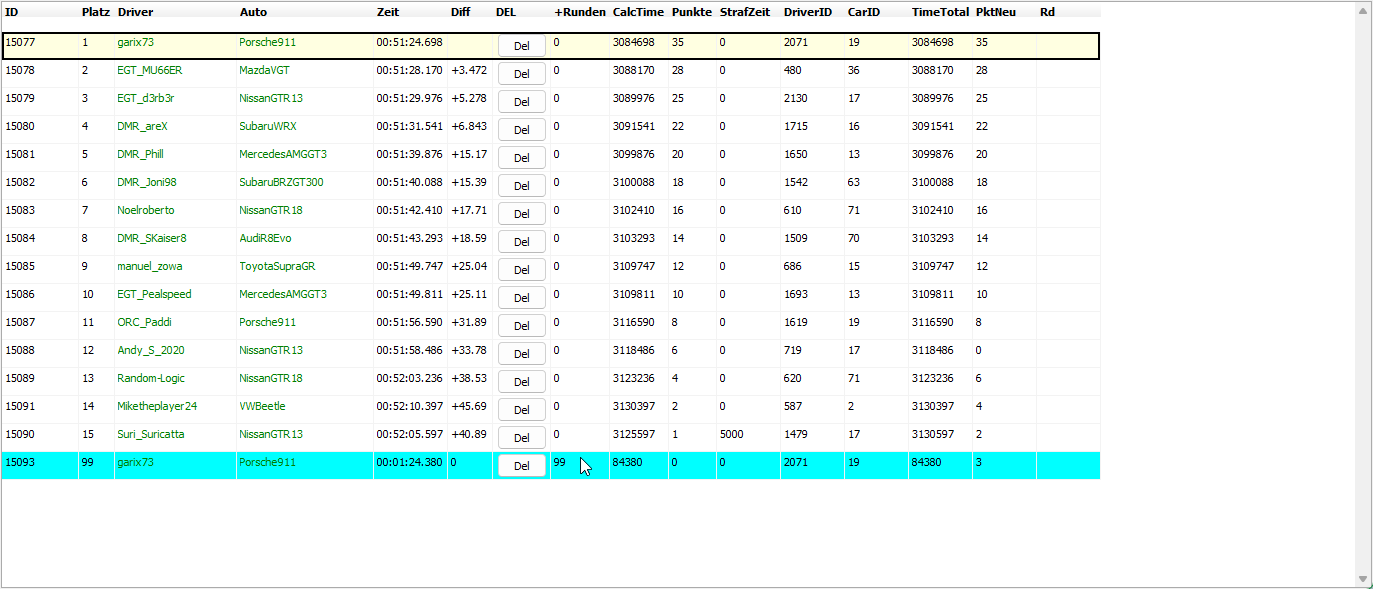1373x589 pixels.
Task: Remove the Suri_Suricatta entry with Del
Action: coord(521,438)
